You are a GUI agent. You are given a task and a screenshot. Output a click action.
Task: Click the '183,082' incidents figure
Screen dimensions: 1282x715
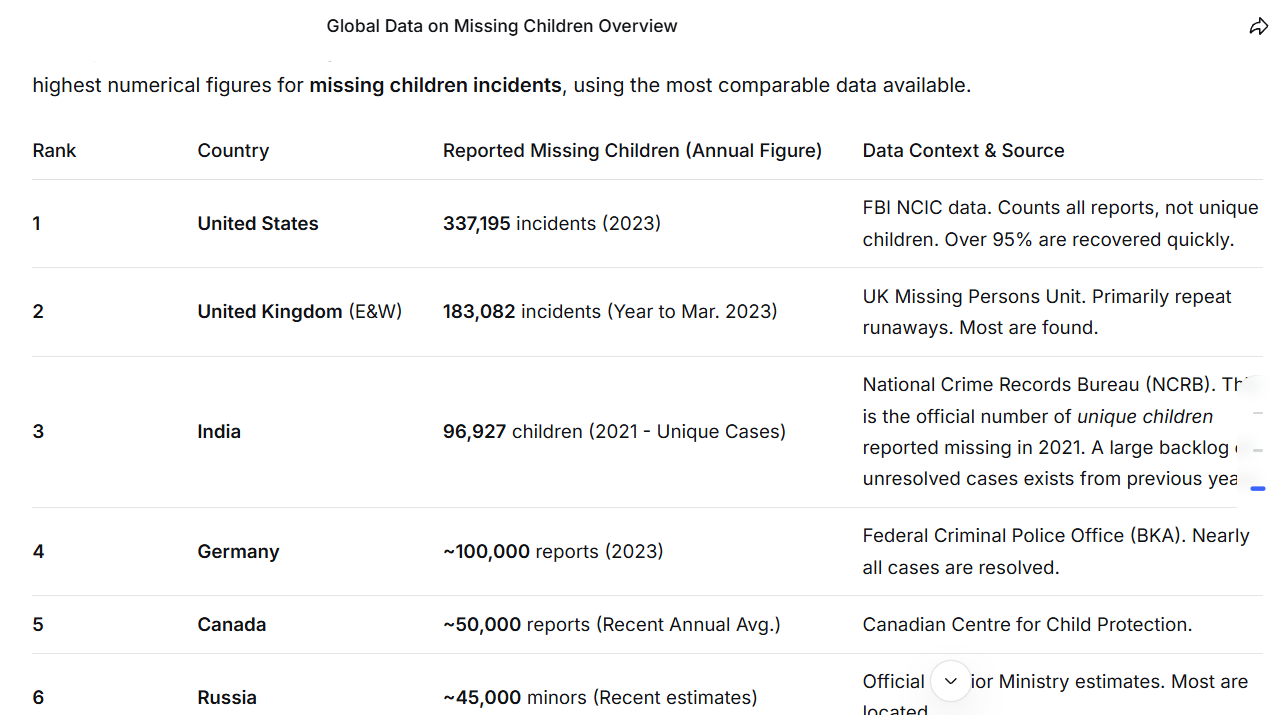pos(479,312)
